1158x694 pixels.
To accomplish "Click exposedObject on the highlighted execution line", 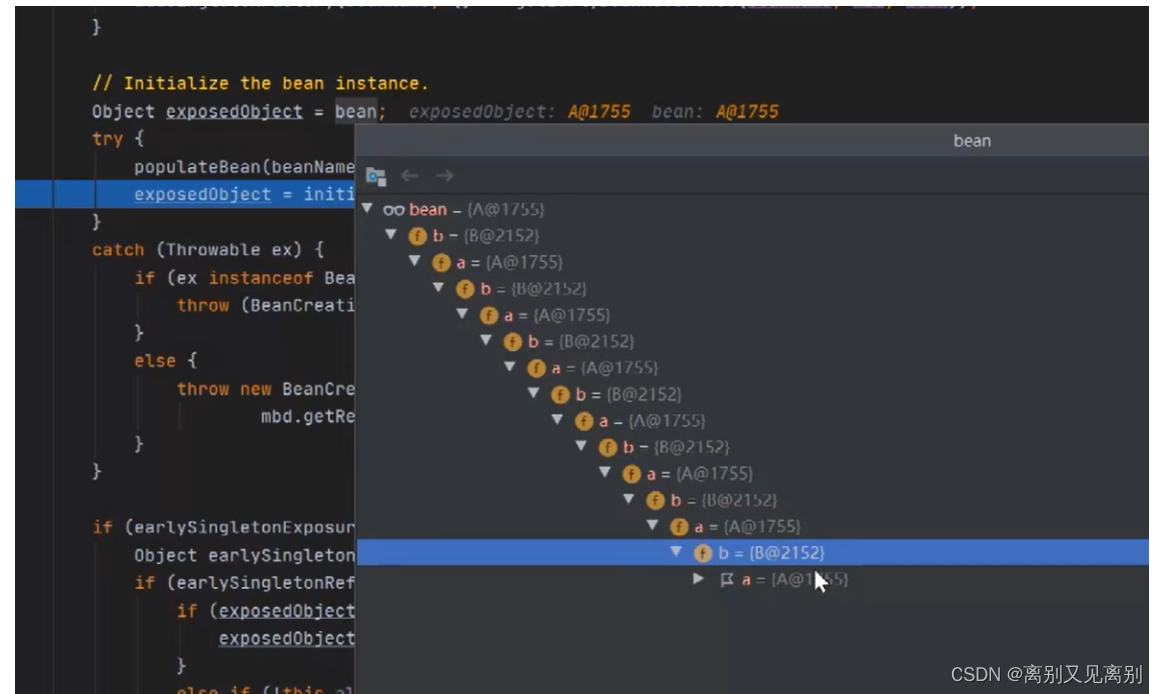I will coord(202,194).
